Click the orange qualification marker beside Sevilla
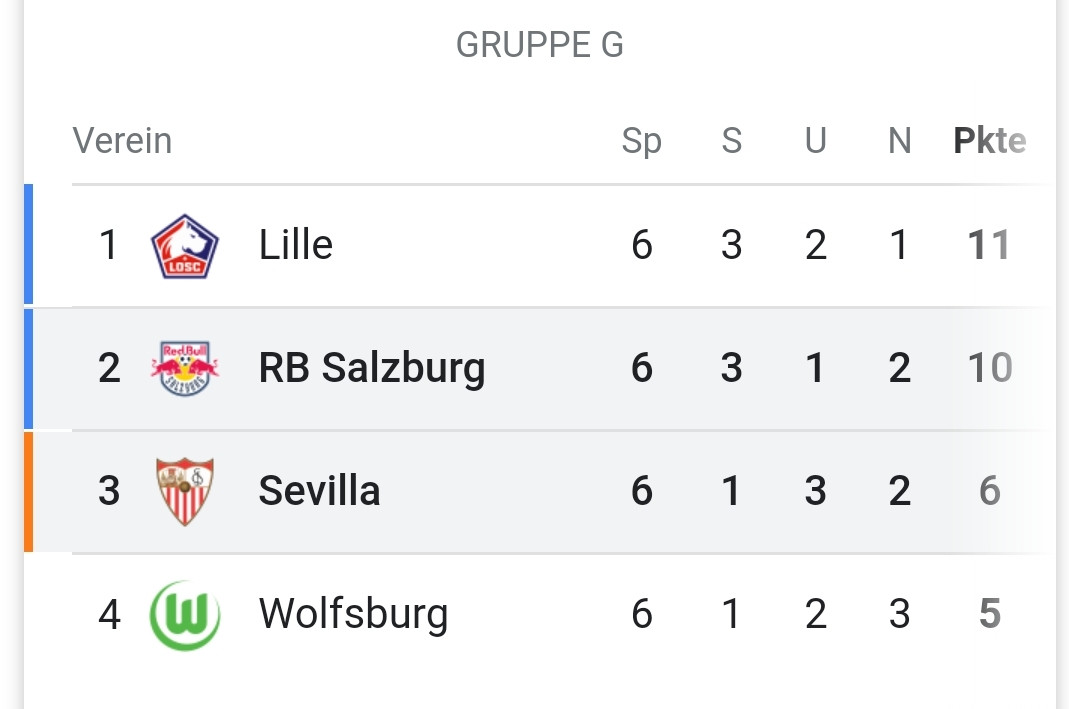The image size is (1069, 709). tap(29, 491)
